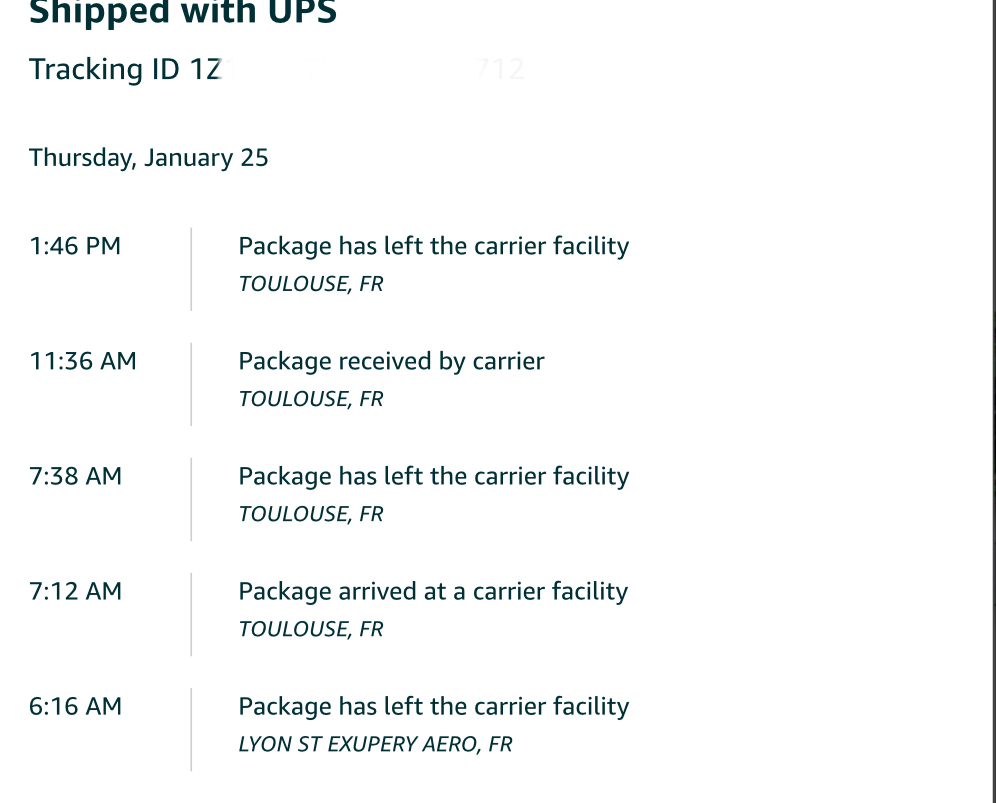Click the divider line beside 11:36 AM

191,384
